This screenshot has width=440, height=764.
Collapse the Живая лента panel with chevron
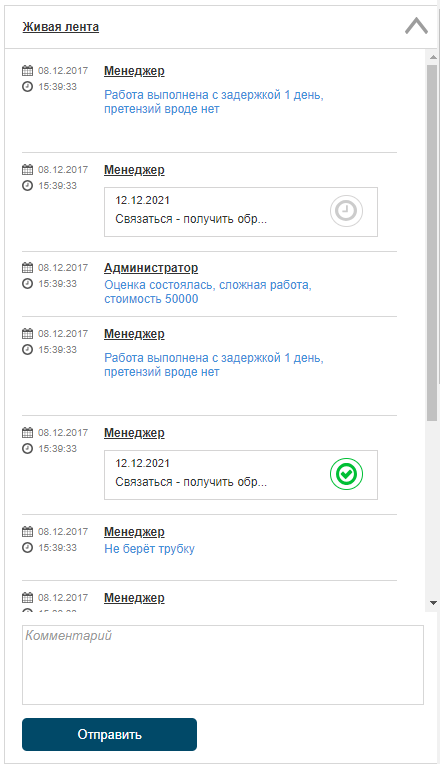point(416,26)
